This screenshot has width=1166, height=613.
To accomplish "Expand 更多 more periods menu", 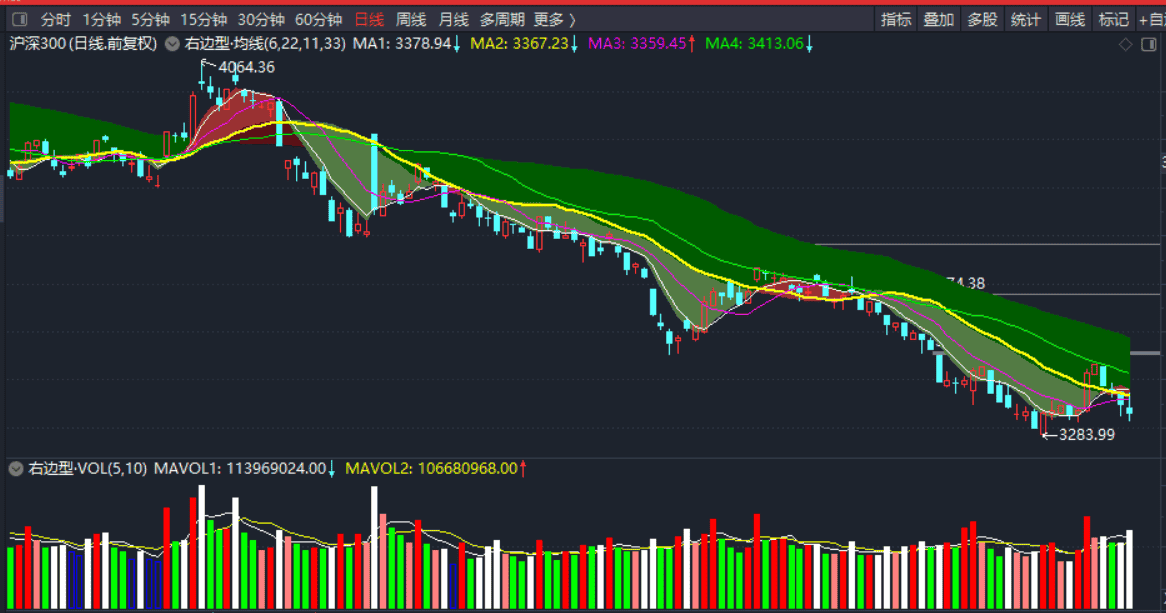I will tap(555, 19).
